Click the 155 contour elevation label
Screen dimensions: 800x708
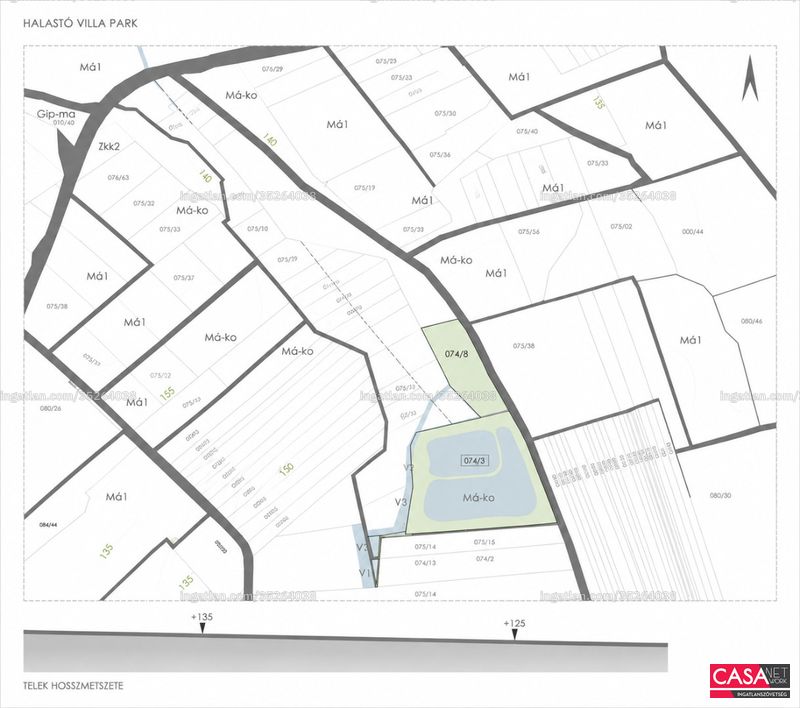coord(167,393)
